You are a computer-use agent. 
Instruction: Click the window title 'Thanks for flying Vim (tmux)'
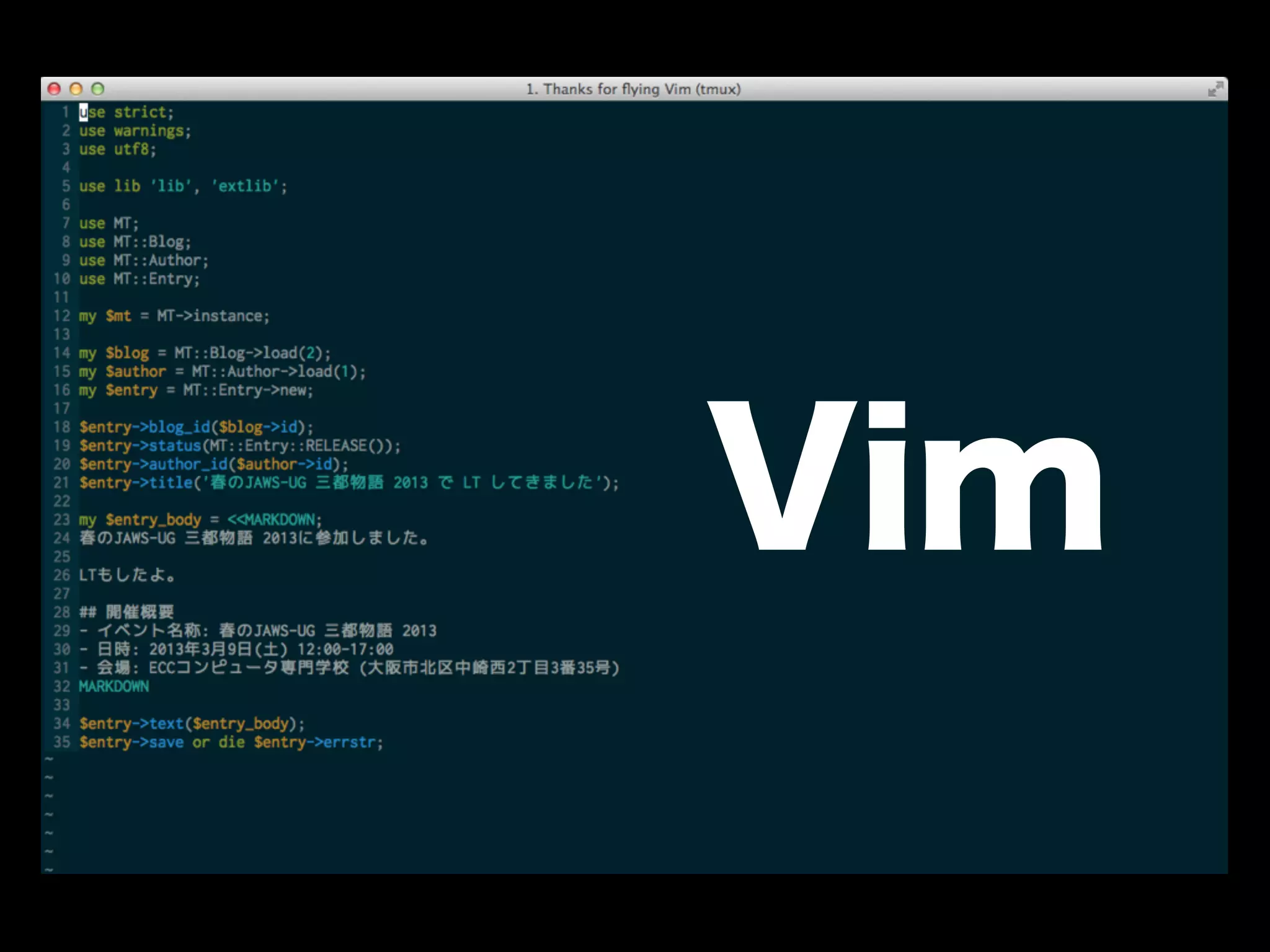tap(642, 89)
